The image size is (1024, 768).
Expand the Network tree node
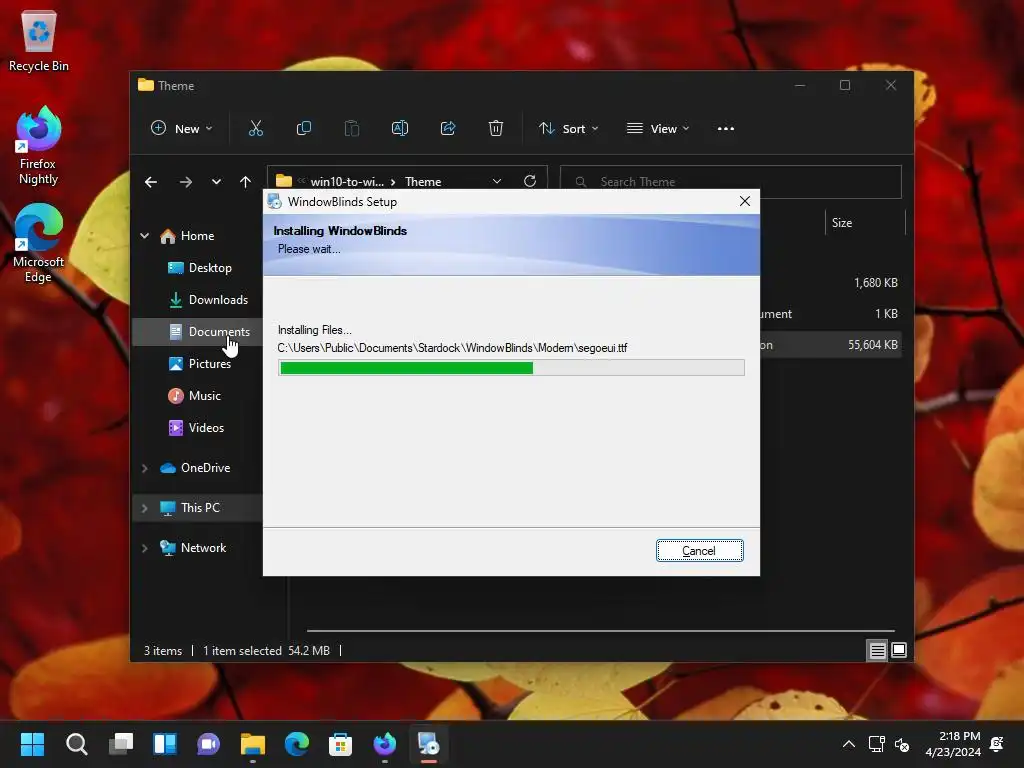point(144,548)
